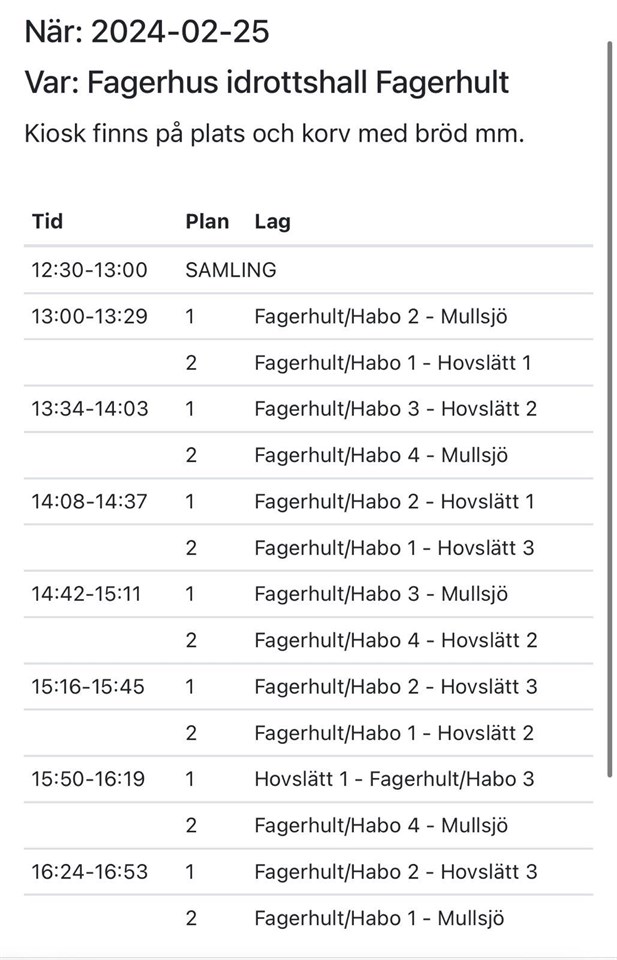Click the 12:30-13:00 time cell

89,270
